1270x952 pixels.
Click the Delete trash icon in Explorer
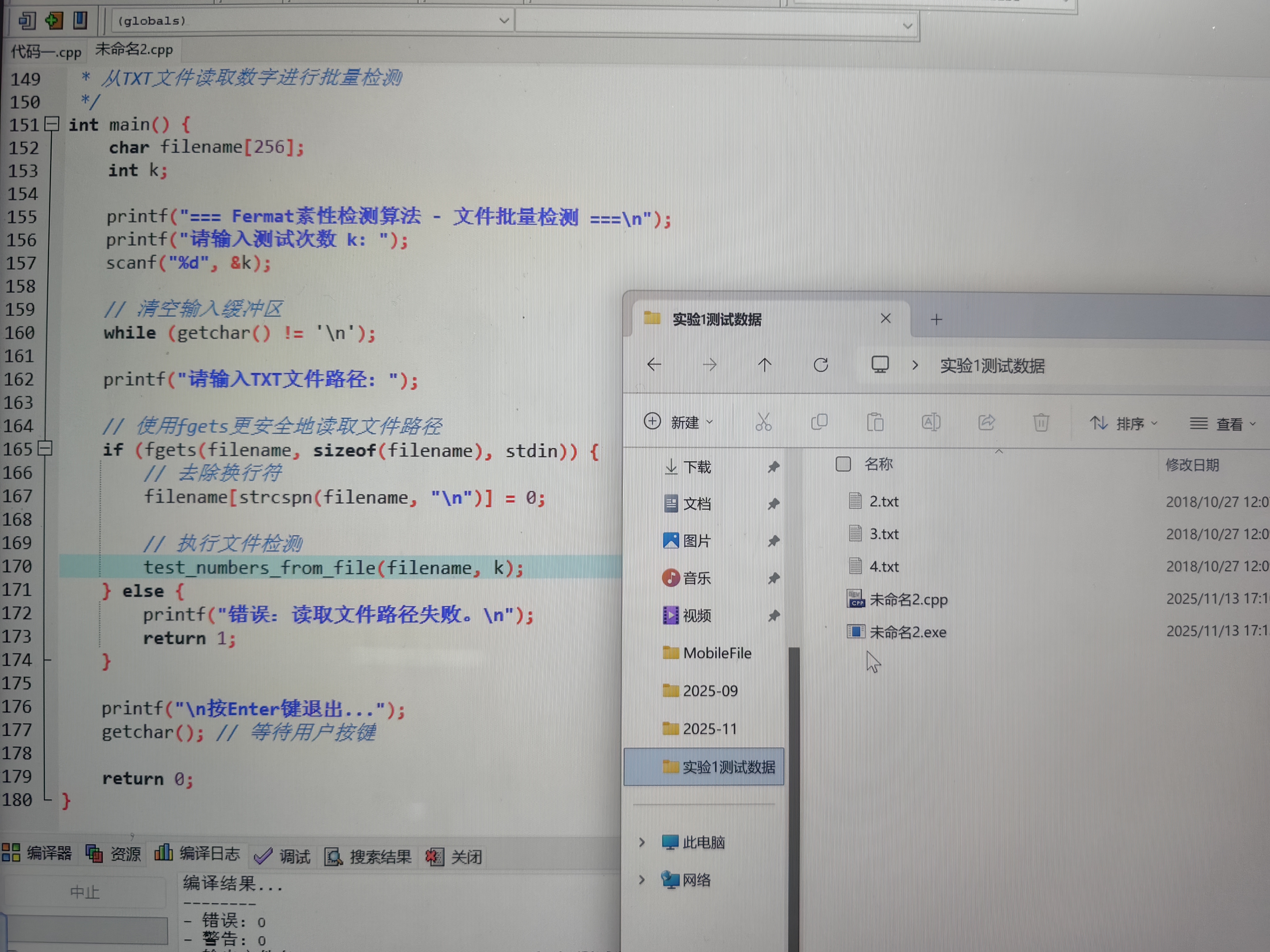(1040, 423)
